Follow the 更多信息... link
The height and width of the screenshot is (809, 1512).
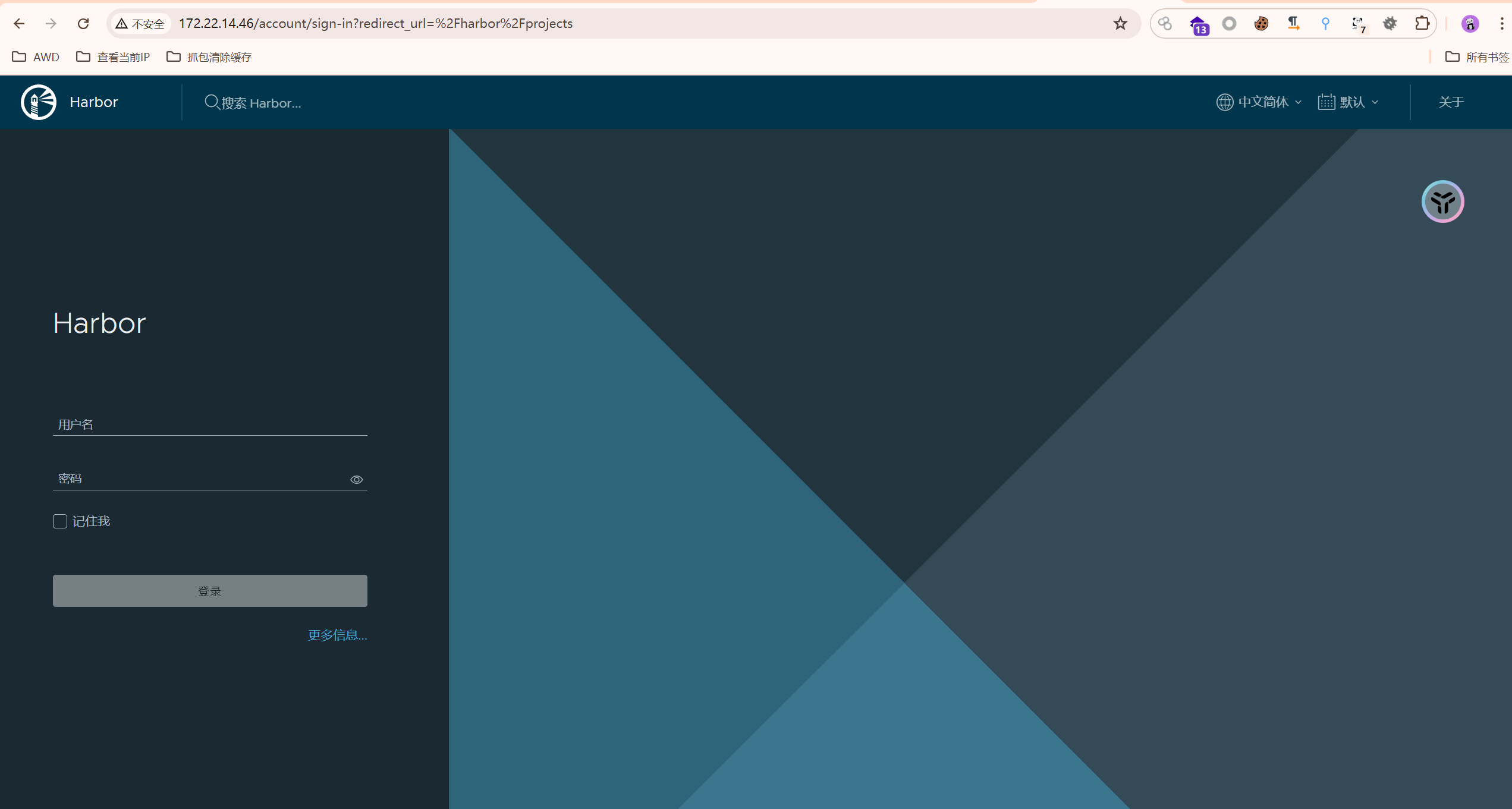337,635
